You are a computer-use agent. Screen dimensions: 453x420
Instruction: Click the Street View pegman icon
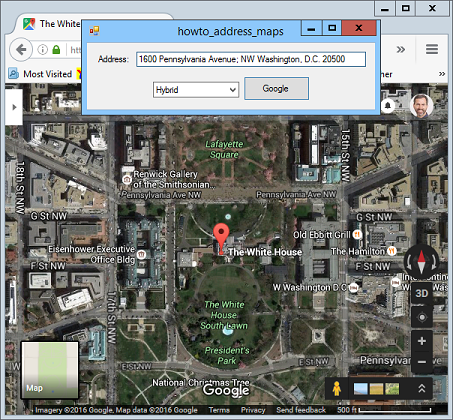pos(337,389)
